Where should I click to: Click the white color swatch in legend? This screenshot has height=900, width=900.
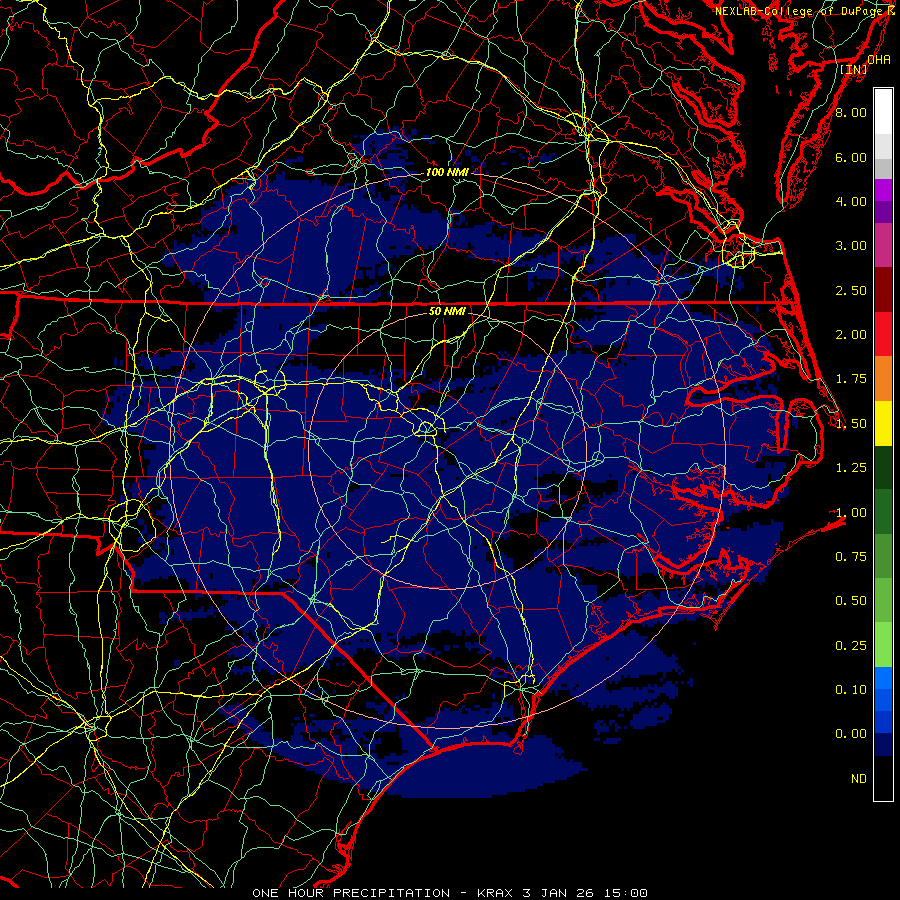click(x=883, y=112)
